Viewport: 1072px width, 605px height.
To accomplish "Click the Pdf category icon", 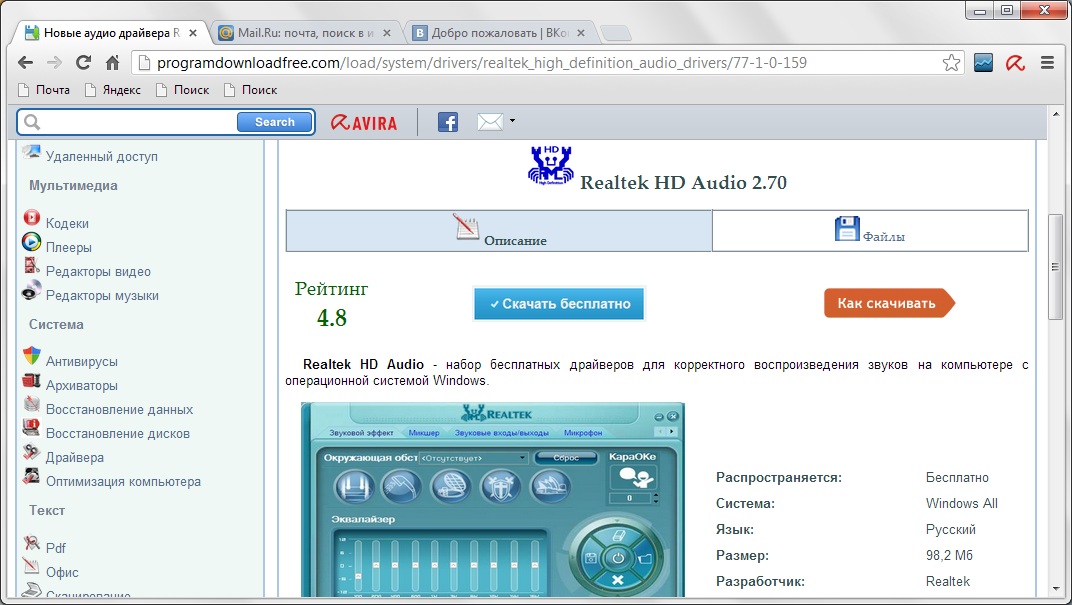I will [x=31, y=543].
